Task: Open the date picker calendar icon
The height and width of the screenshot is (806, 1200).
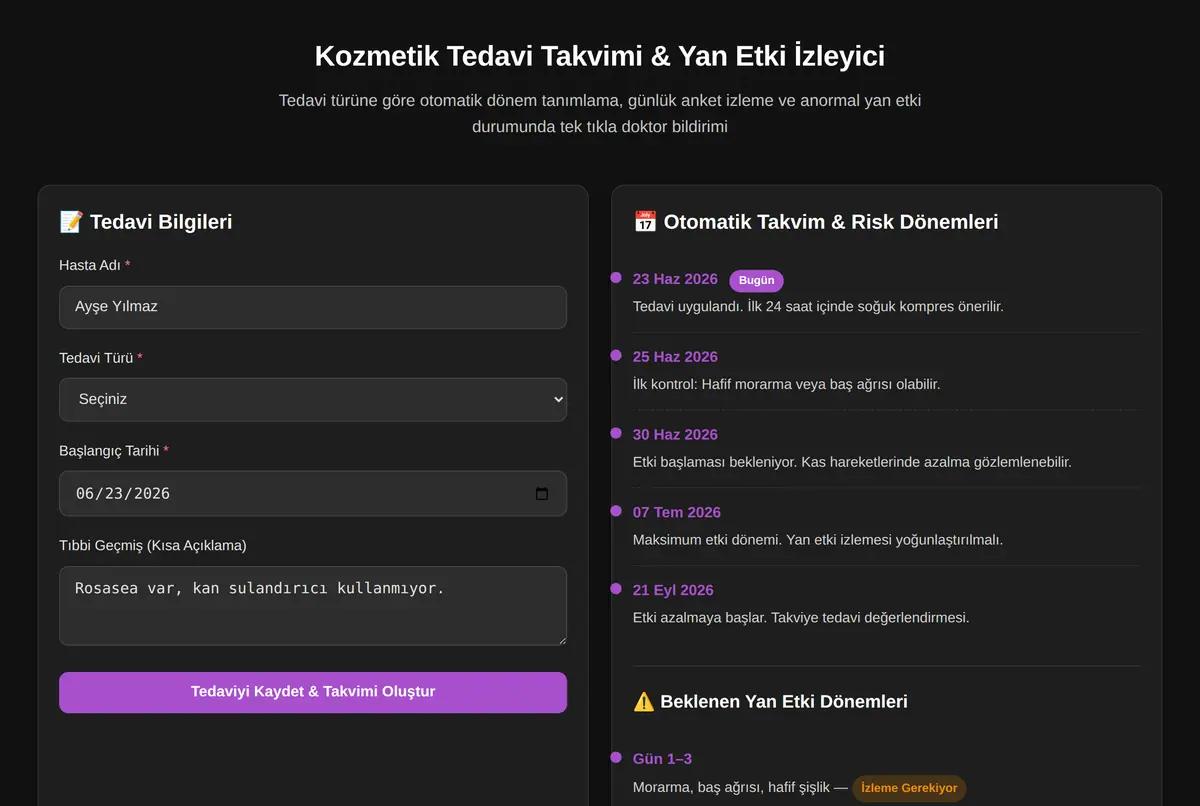Action: 542,493
